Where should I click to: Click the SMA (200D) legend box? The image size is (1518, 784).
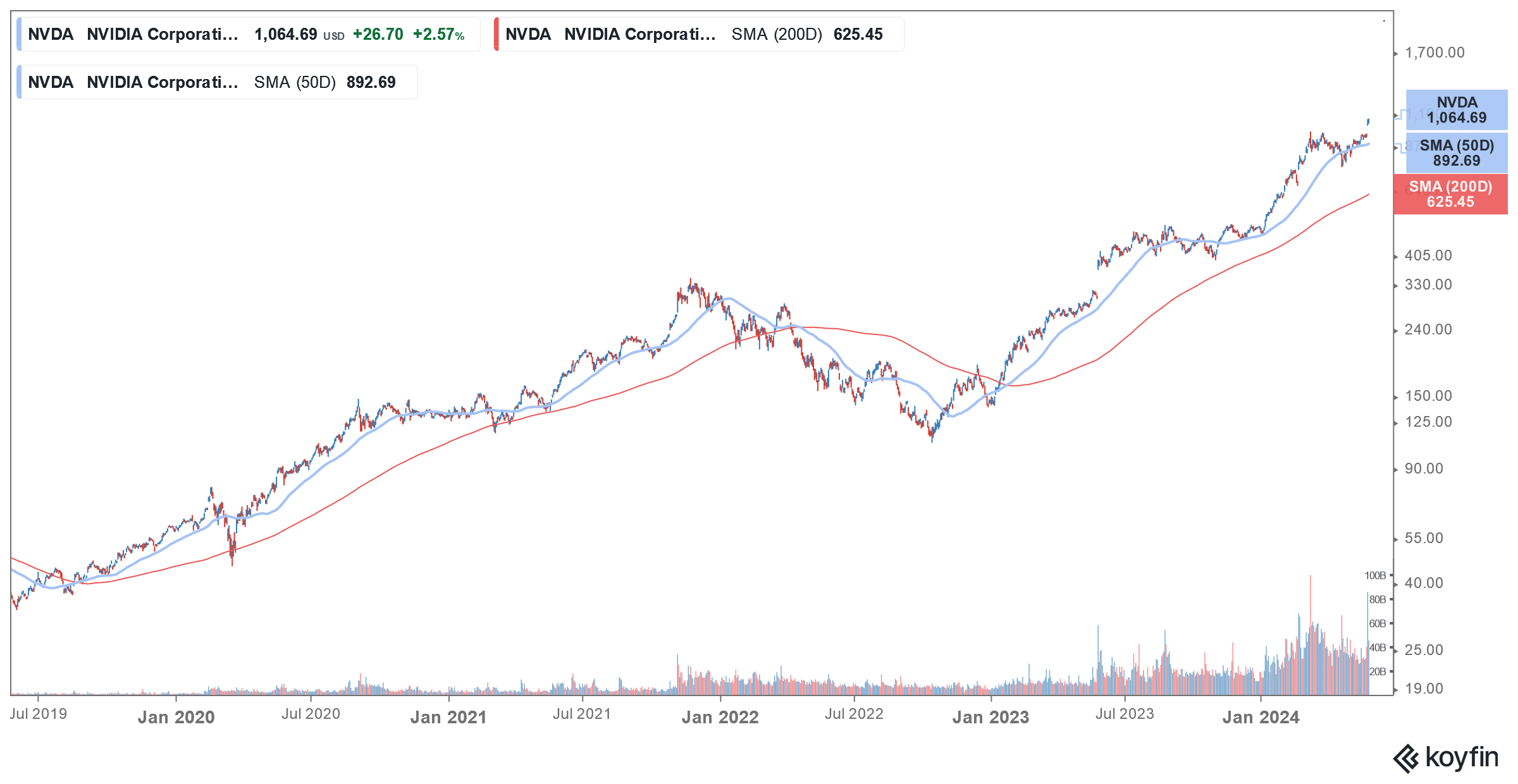click(699, 34)
